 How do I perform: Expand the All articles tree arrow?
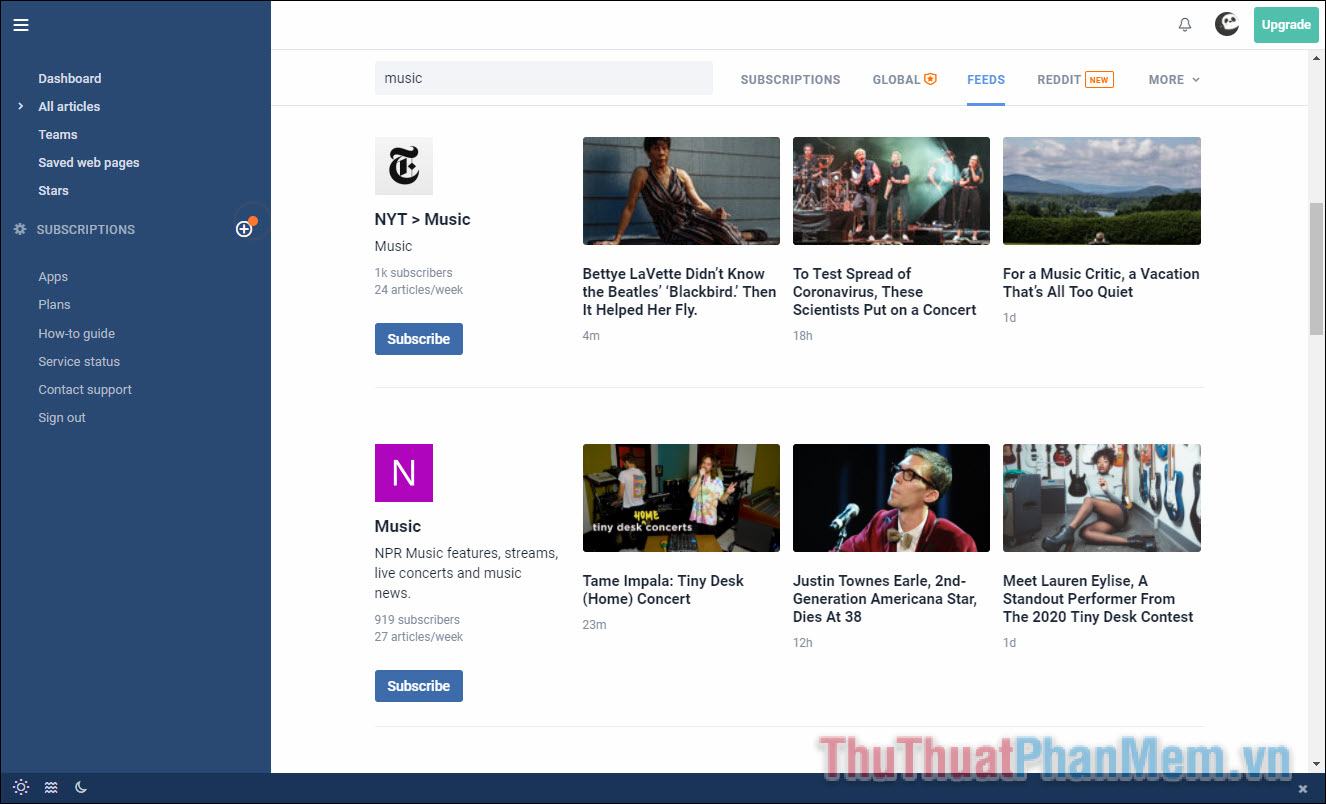(21, 106)
